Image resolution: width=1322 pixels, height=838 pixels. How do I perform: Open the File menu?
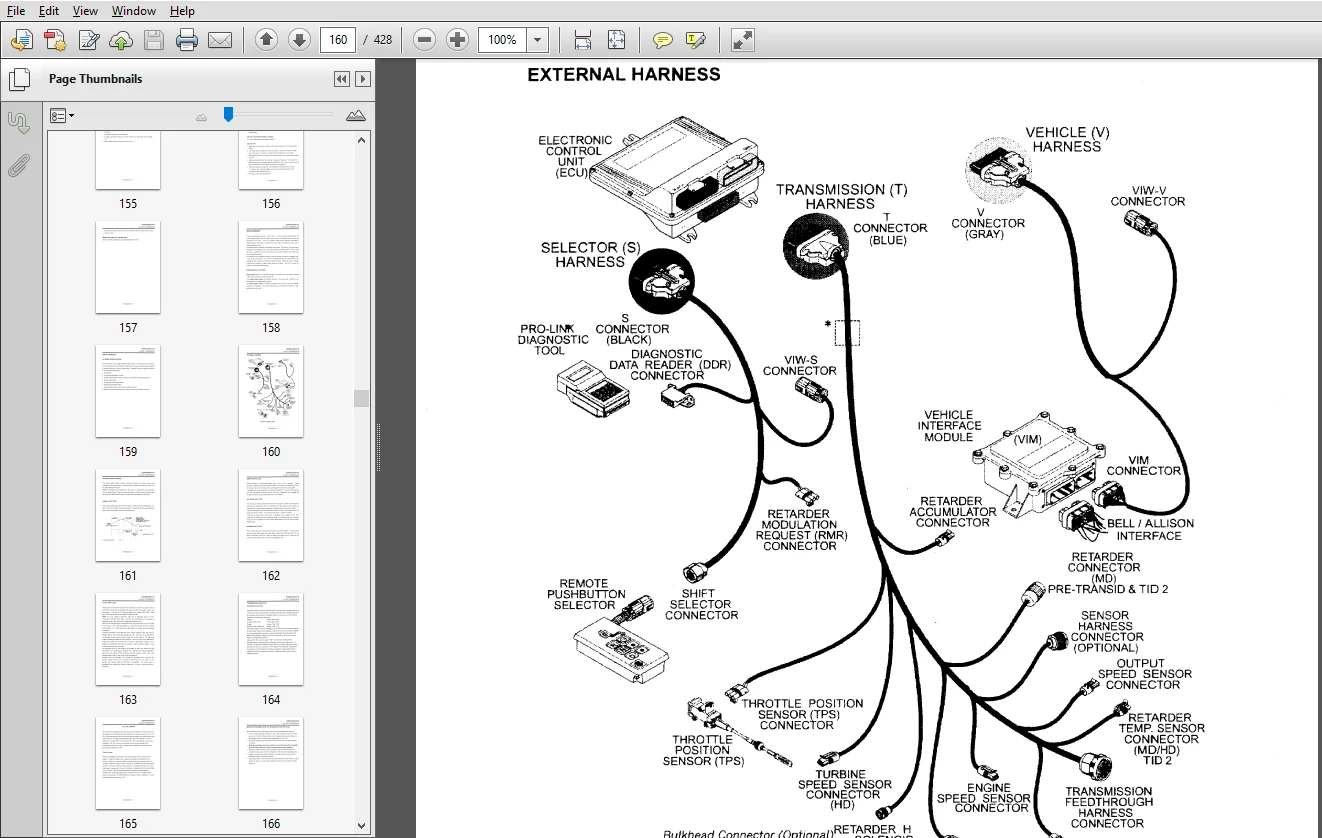click(16, 11)
